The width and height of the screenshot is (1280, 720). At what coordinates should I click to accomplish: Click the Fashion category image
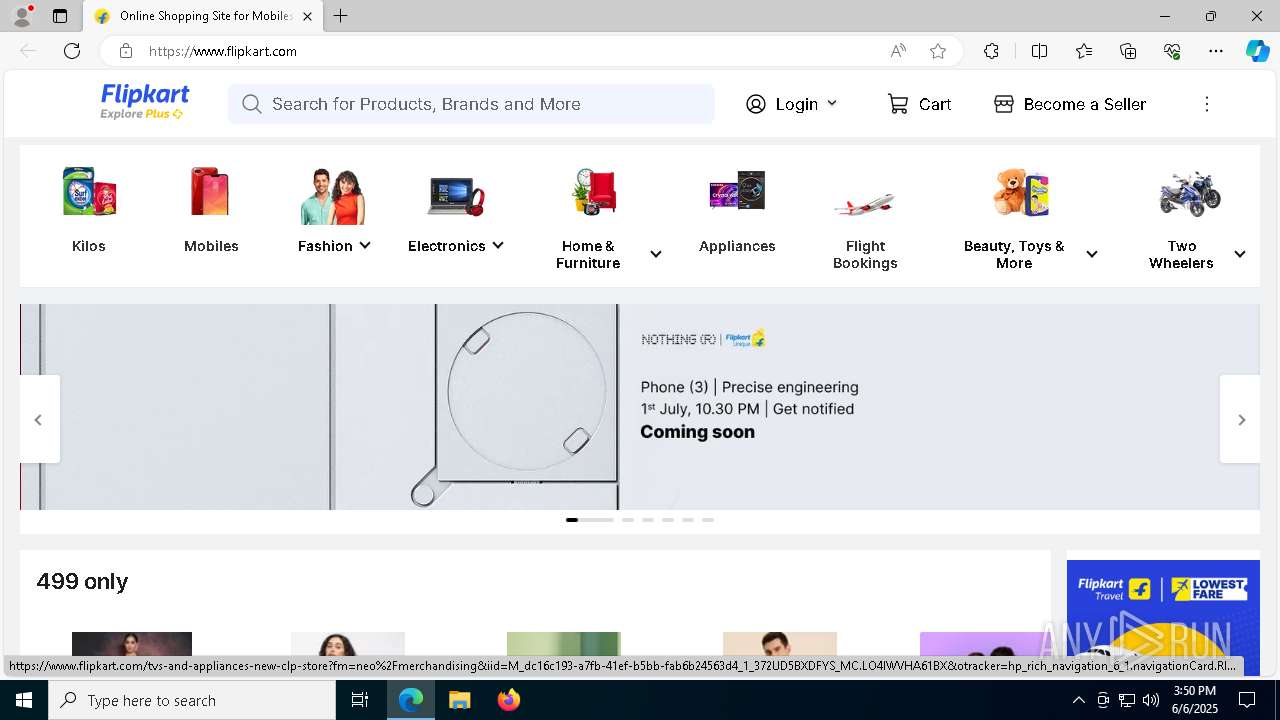tap(333, 195)
